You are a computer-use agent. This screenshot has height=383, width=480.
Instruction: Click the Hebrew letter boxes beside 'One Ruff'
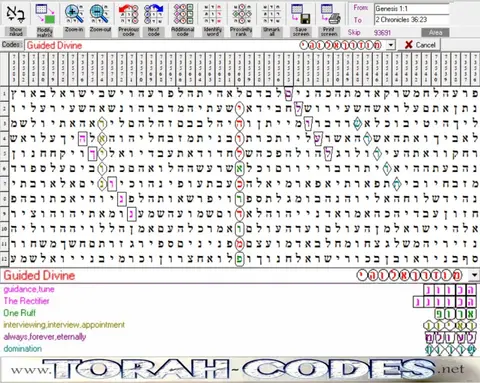pyautogui.click(x=454, y=314)
